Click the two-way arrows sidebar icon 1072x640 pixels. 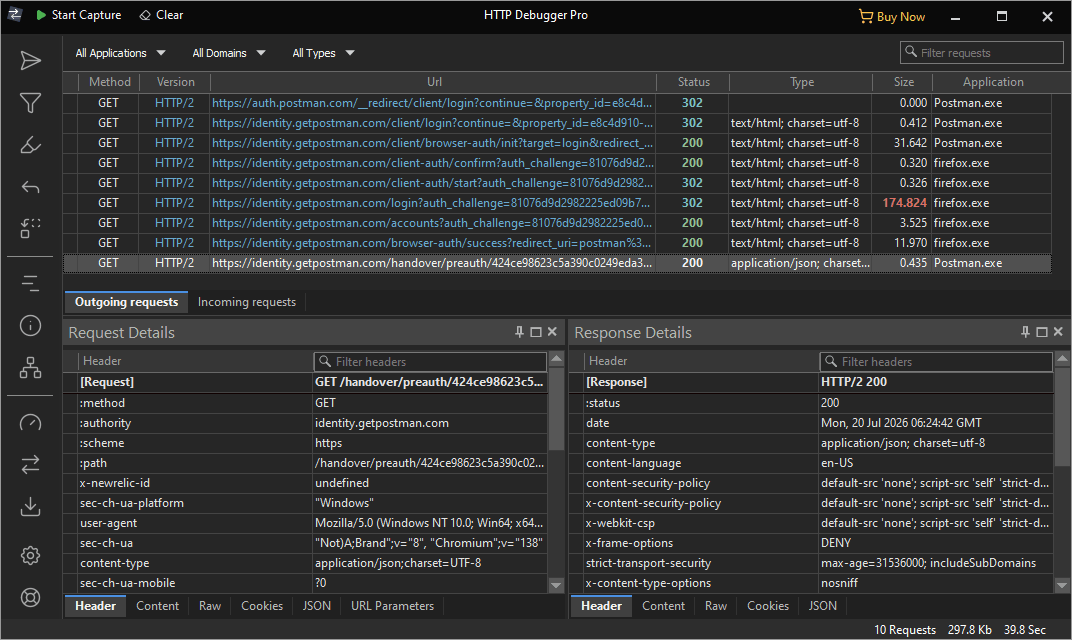coord(30,465)
